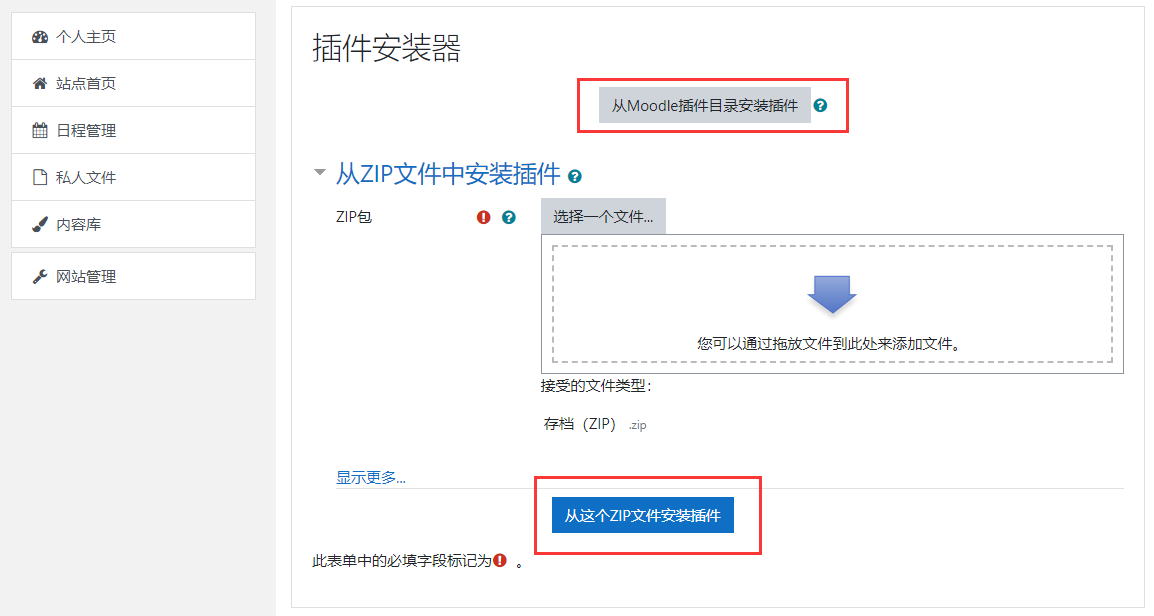Click the calendar icon beside 日程管理
Screen dimensions: 1154x616
pyautogui.click(x=40, y=131)
